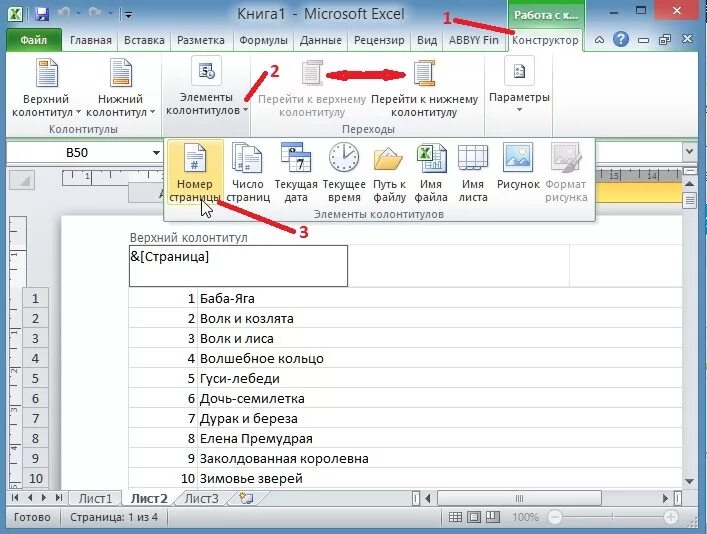The height and width of the screenshot is (534, 707).
Task: Save workbook with floppy disk icon
Action: coord(41,14)
